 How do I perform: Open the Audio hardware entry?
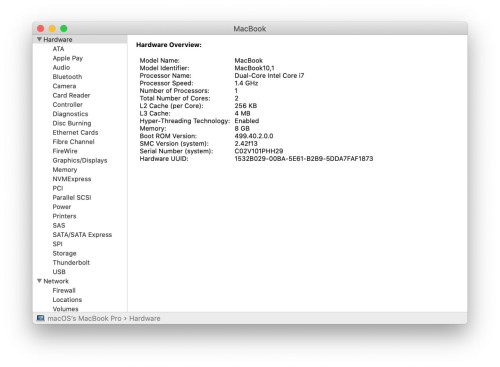61,67
